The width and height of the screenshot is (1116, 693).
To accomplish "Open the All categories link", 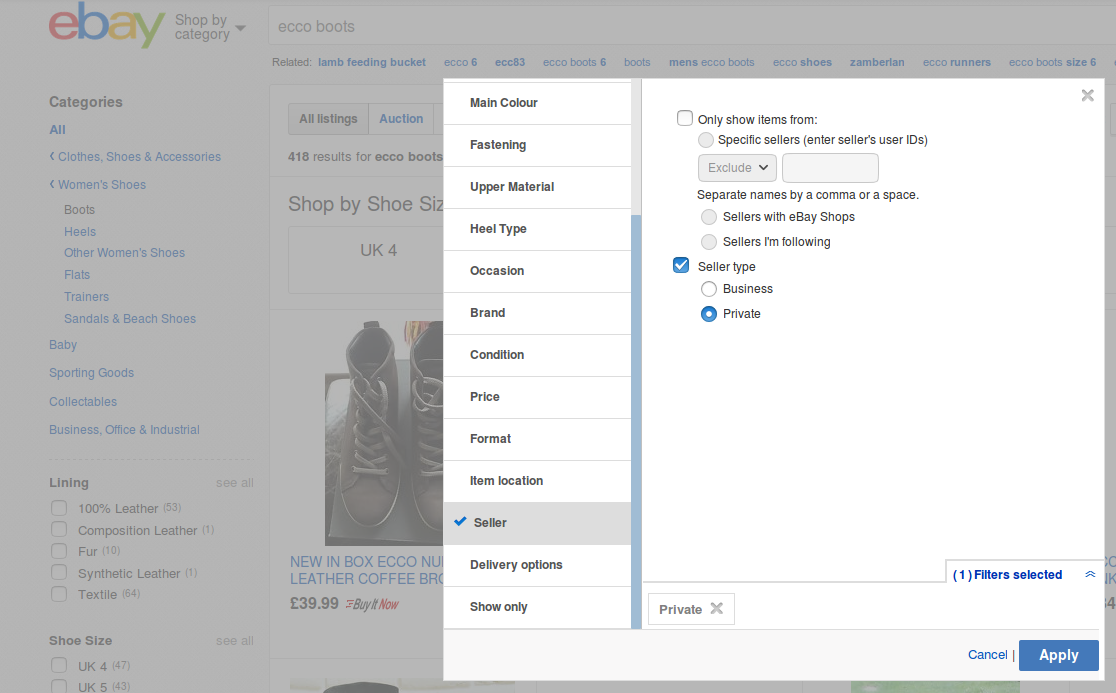I will 58,129.
